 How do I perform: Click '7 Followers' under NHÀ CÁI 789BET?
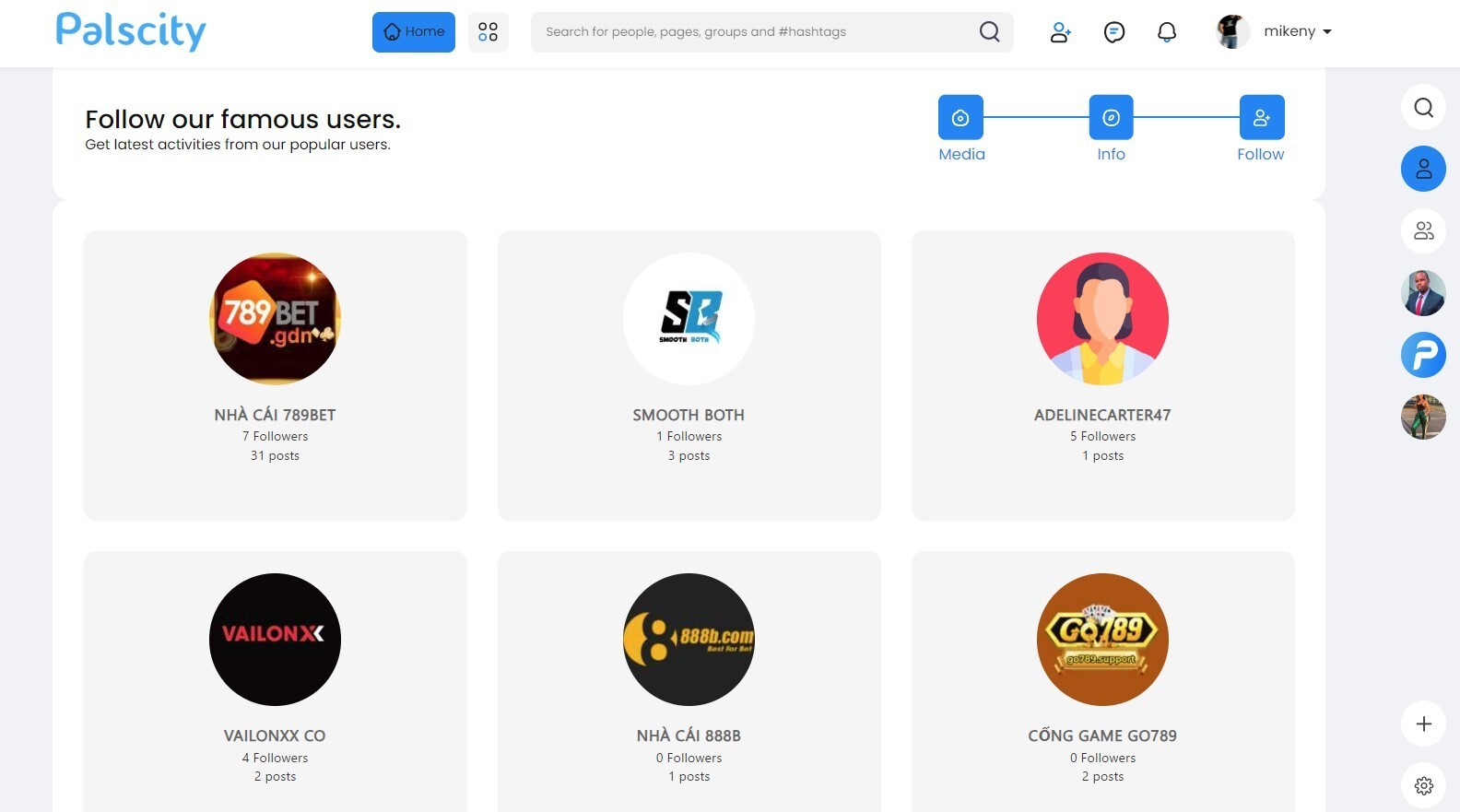[x=275, y=436]
